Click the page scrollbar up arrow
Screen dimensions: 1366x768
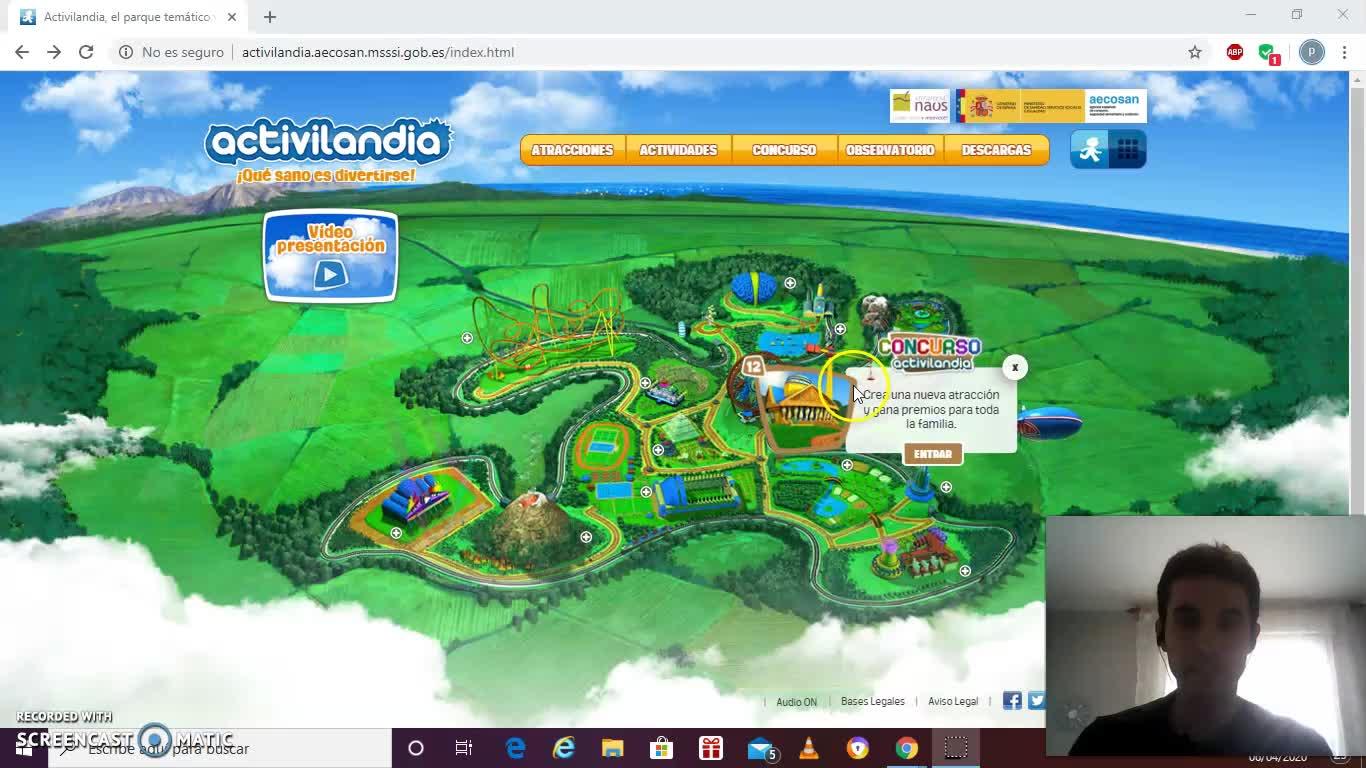point(1357,79)
